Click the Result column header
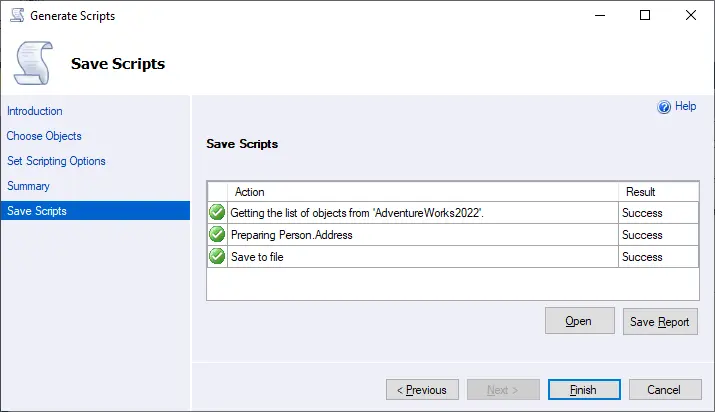The width and height of the screenshot is (715, 412). (658, 192)
